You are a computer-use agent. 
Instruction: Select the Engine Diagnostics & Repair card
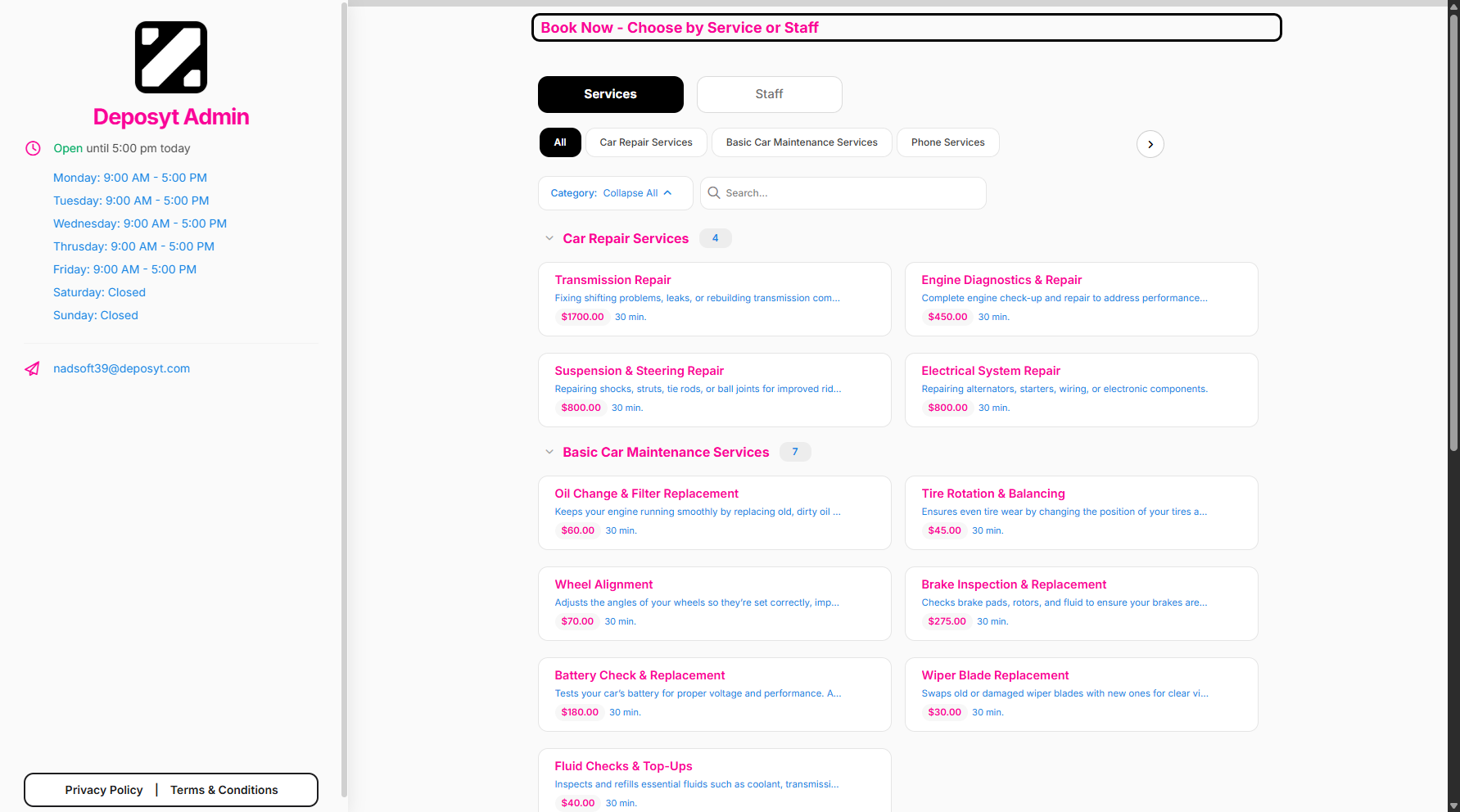(1081, 299)
